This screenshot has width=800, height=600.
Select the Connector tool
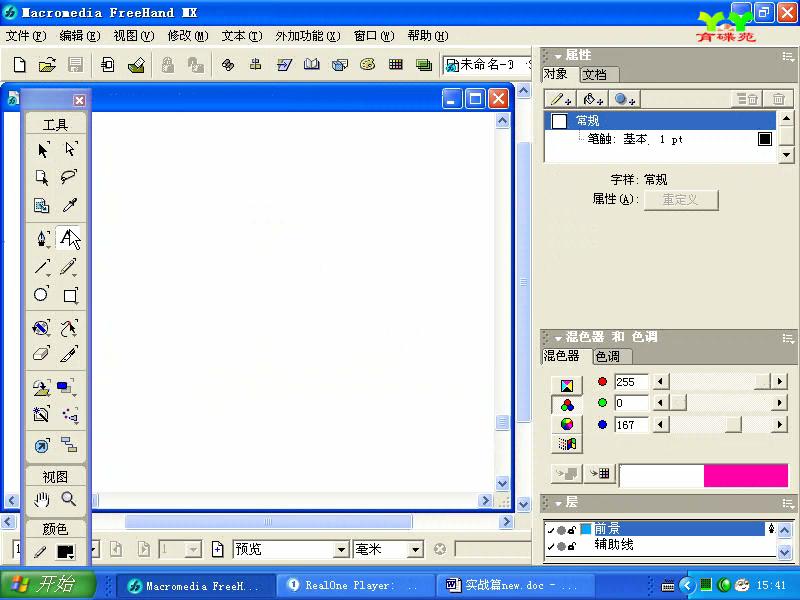coord(69,445)
